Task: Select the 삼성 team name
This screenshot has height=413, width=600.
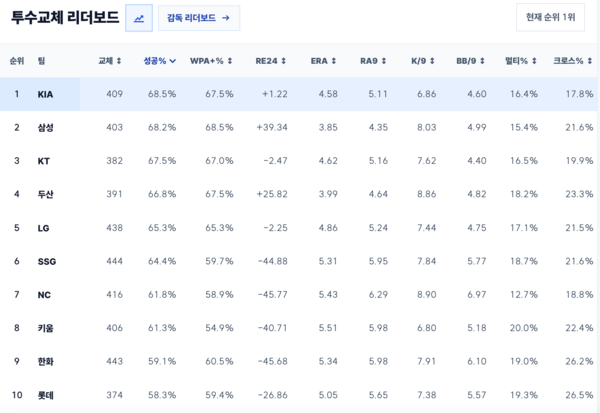Action: tap(46, 127)
